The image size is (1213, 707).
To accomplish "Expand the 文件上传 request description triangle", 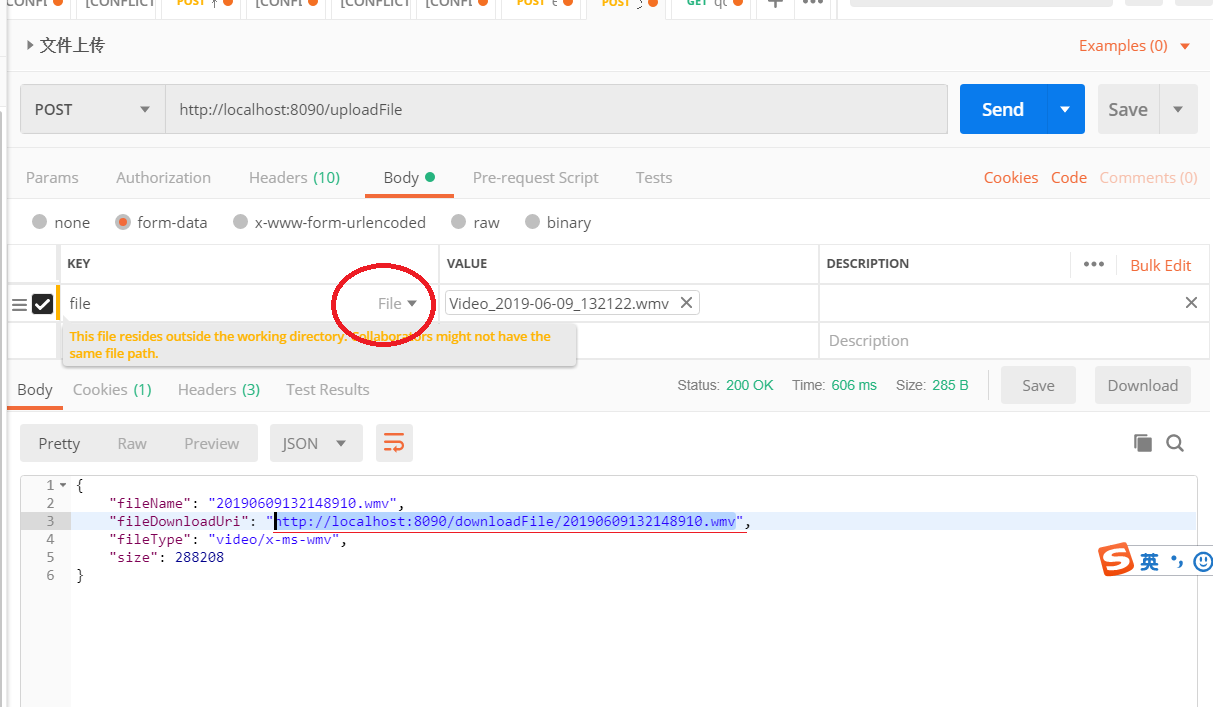I will coord(30,46).
